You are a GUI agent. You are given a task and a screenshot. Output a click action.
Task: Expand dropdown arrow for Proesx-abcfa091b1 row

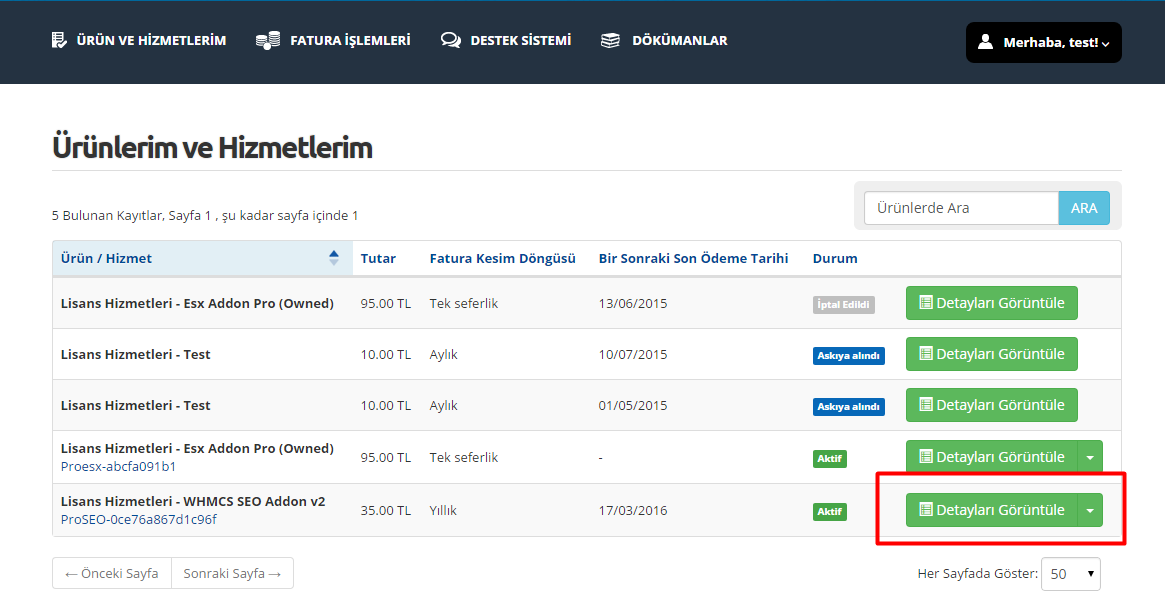[1090, 457]
